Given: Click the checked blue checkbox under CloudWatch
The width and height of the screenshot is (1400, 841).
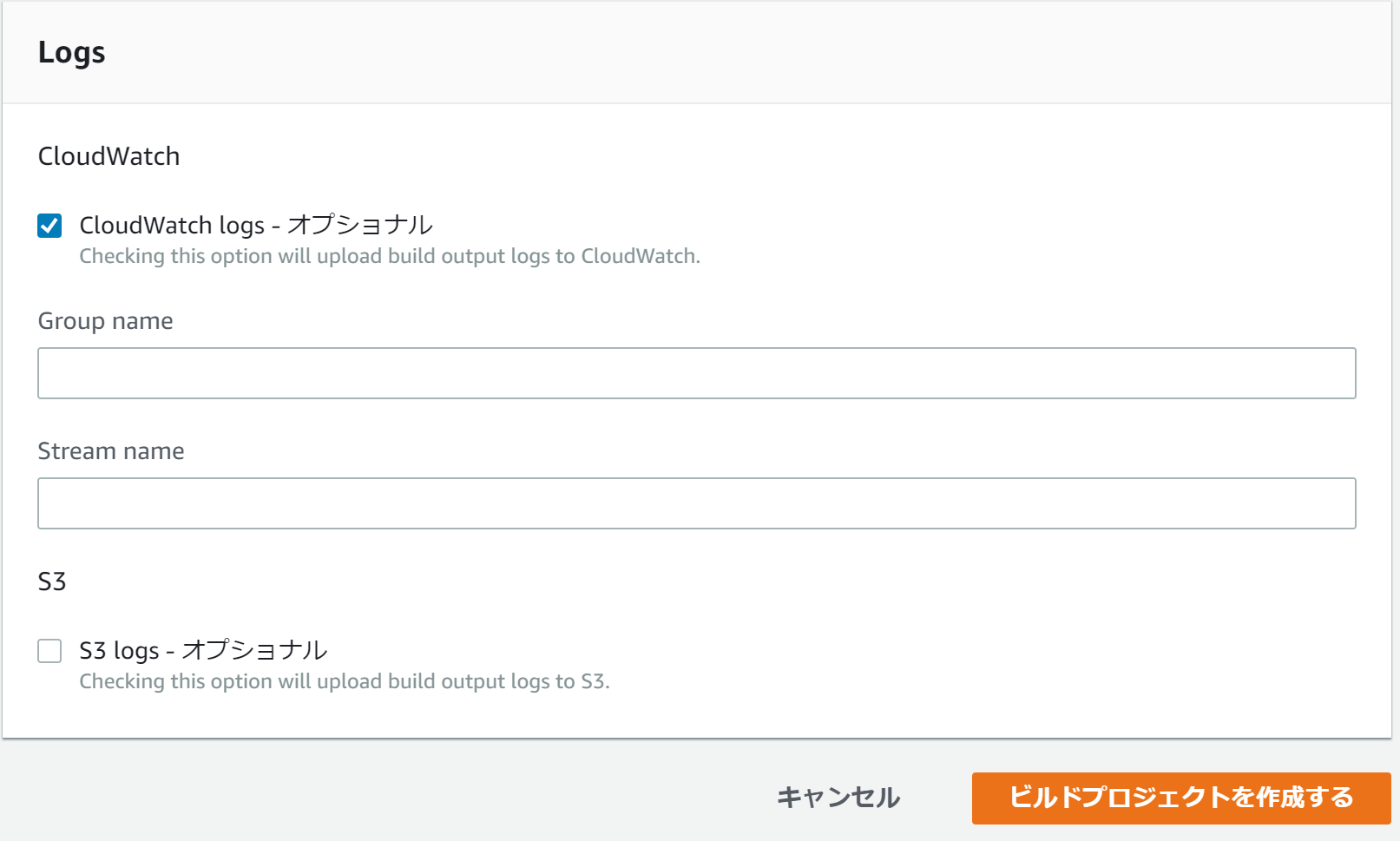Looking at the screenshot, I should [49, 225].
